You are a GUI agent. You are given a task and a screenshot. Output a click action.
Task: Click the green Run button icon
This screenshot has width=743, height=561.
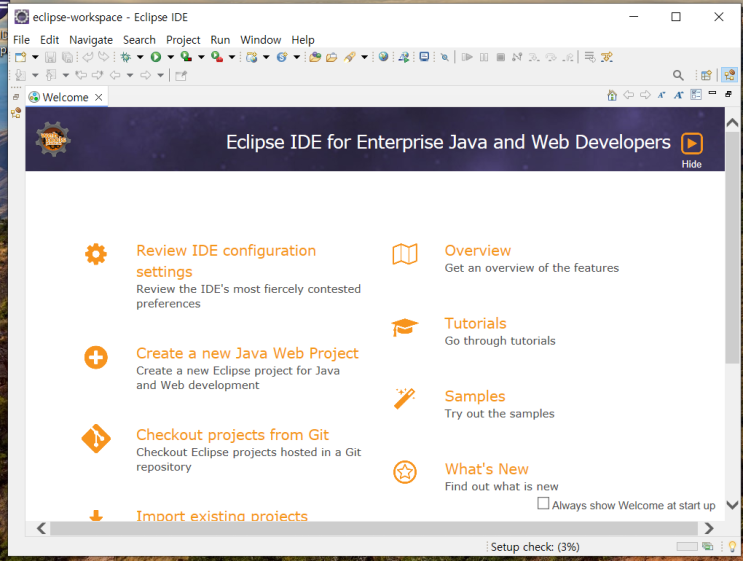156,57
